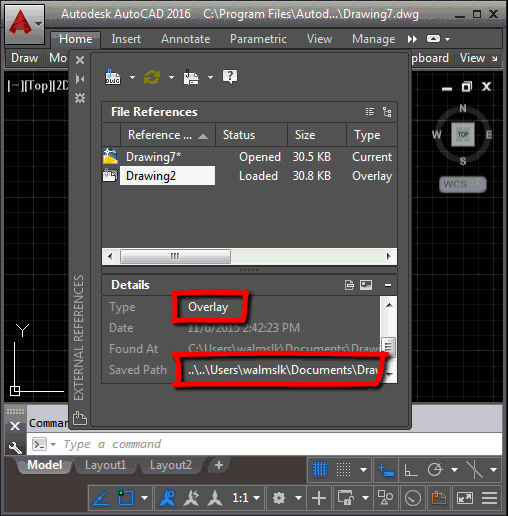508x516 pixels.
Task: Show the Details pane icon
Action: click(349, 285)
